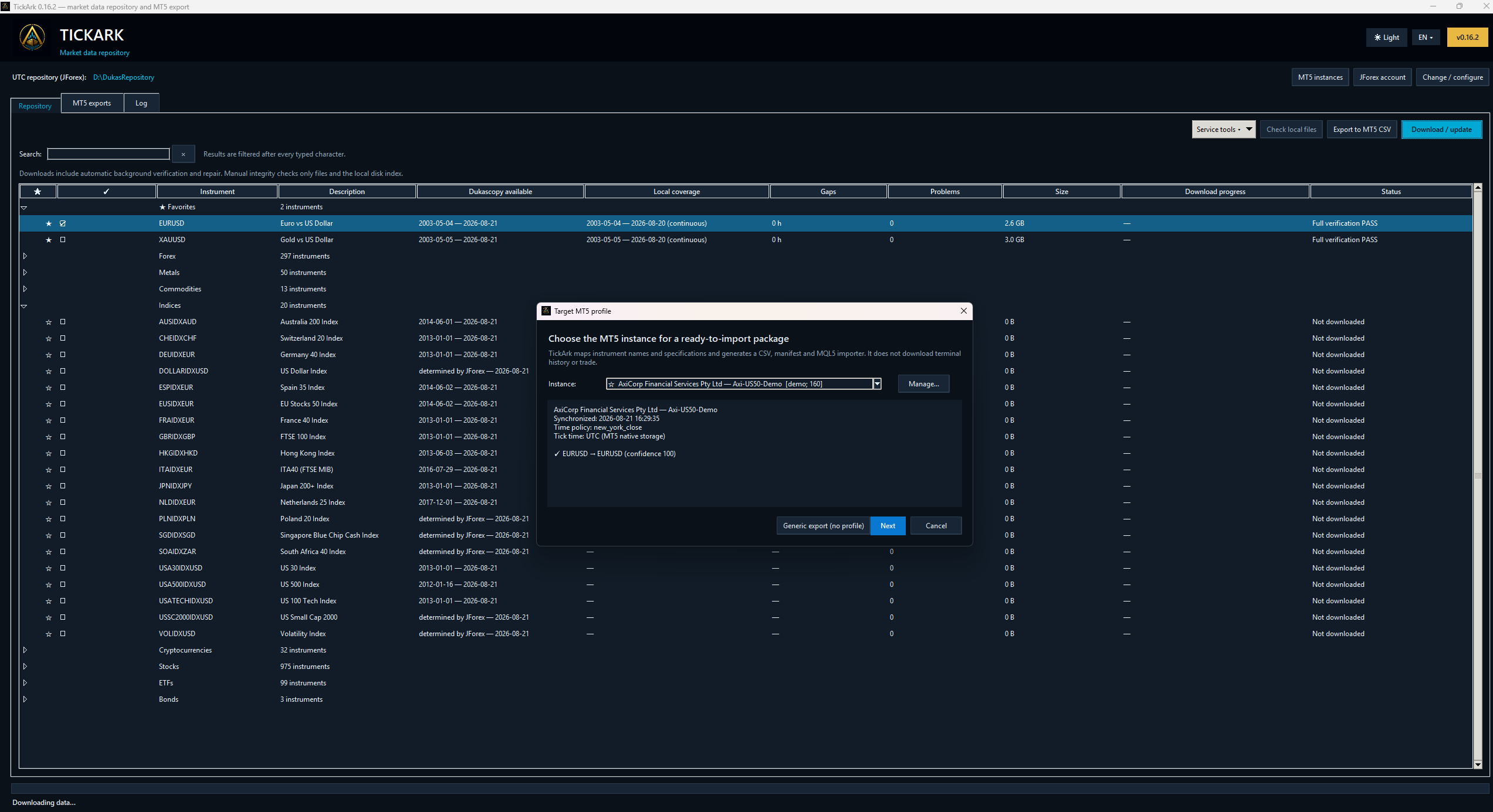Check the AUSIDXAUD selection checkbox
The height and width of the screenshot is (812, 1493).
[x=63, y=322]
